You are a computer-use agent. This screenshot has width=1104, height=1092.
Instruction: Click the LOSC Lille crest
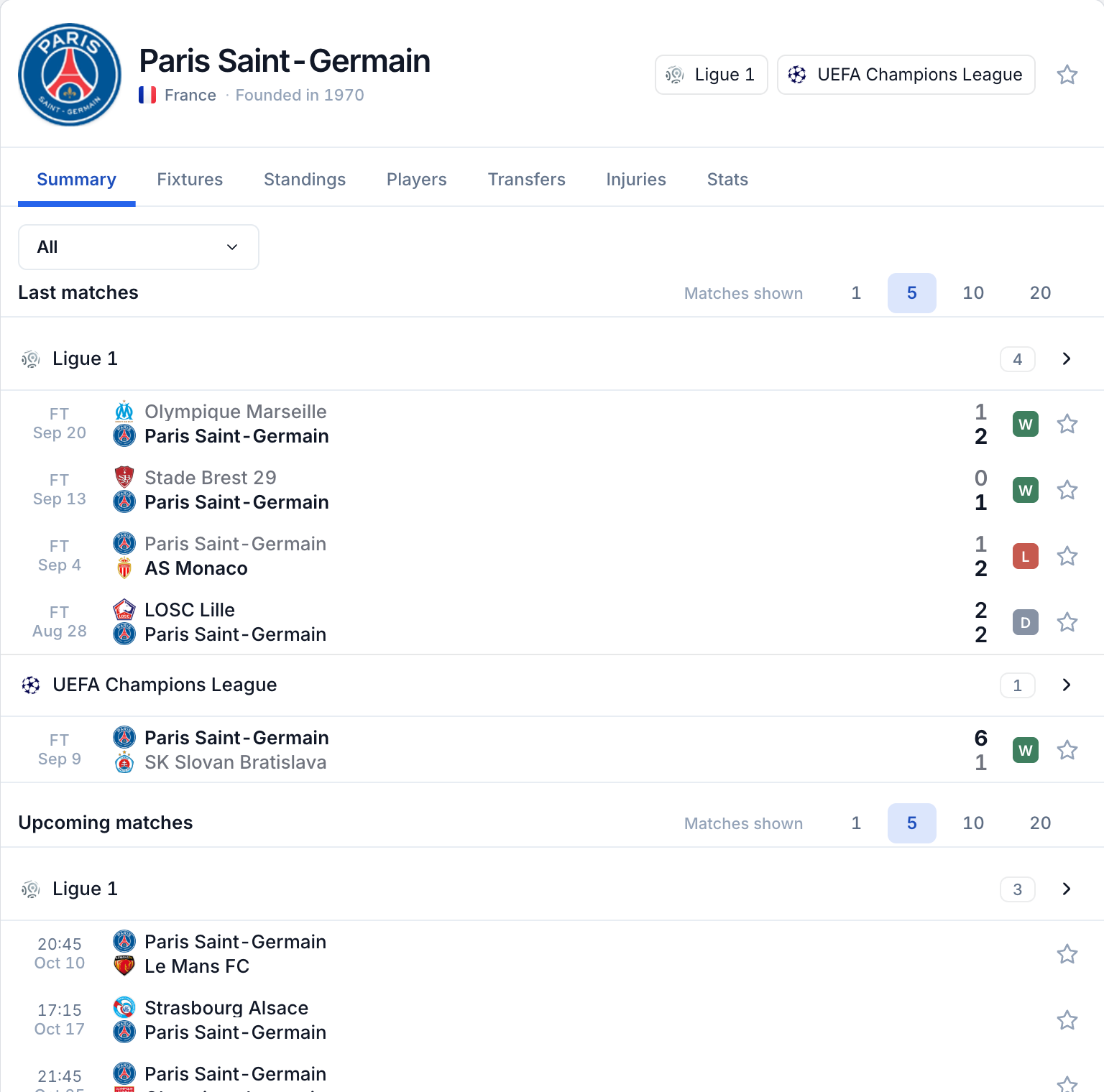(124, 610)
